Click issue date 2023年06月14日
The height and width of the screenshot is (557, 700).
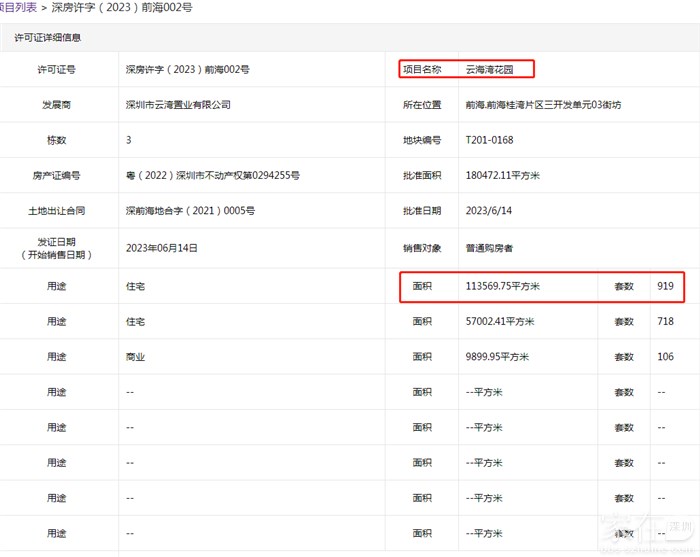click(162, 247)
